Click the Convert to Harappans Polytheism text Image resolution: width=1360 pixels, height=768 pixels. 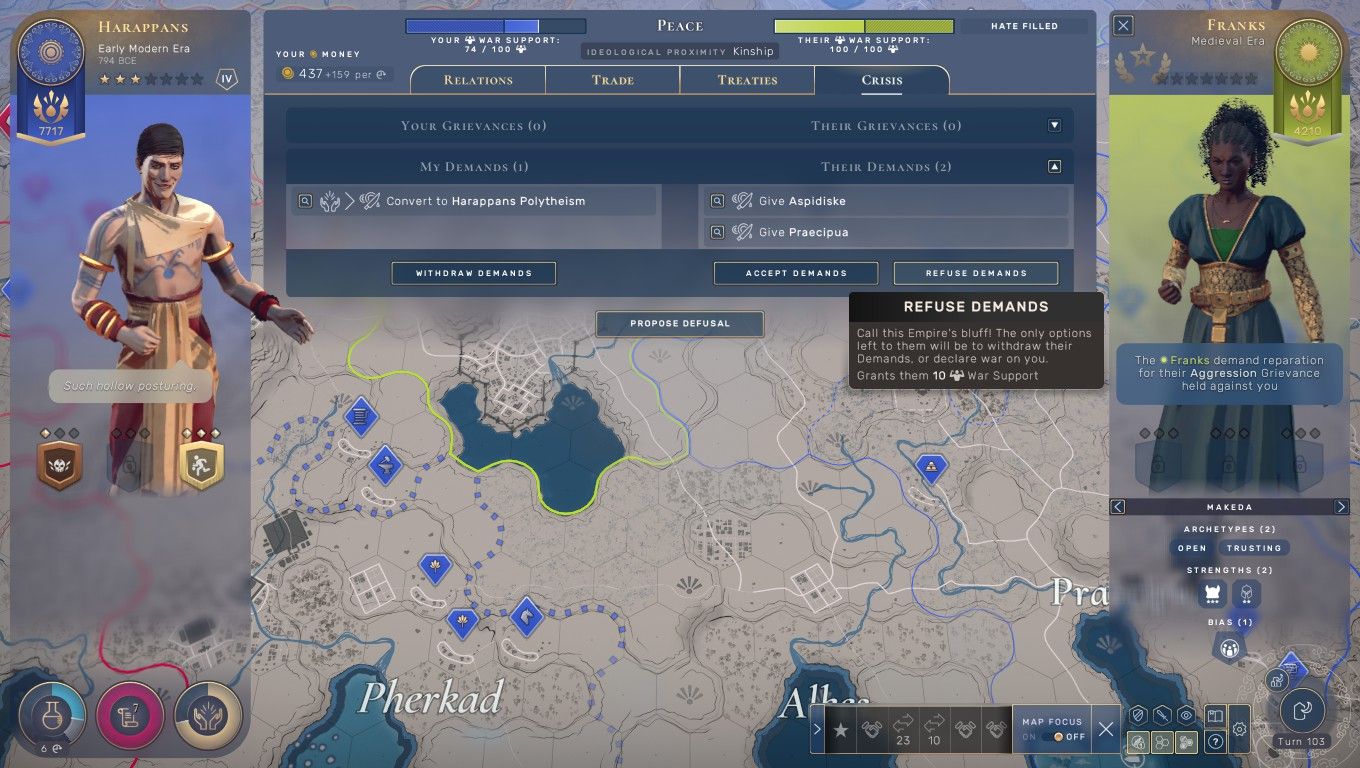(x=486, y=201)
